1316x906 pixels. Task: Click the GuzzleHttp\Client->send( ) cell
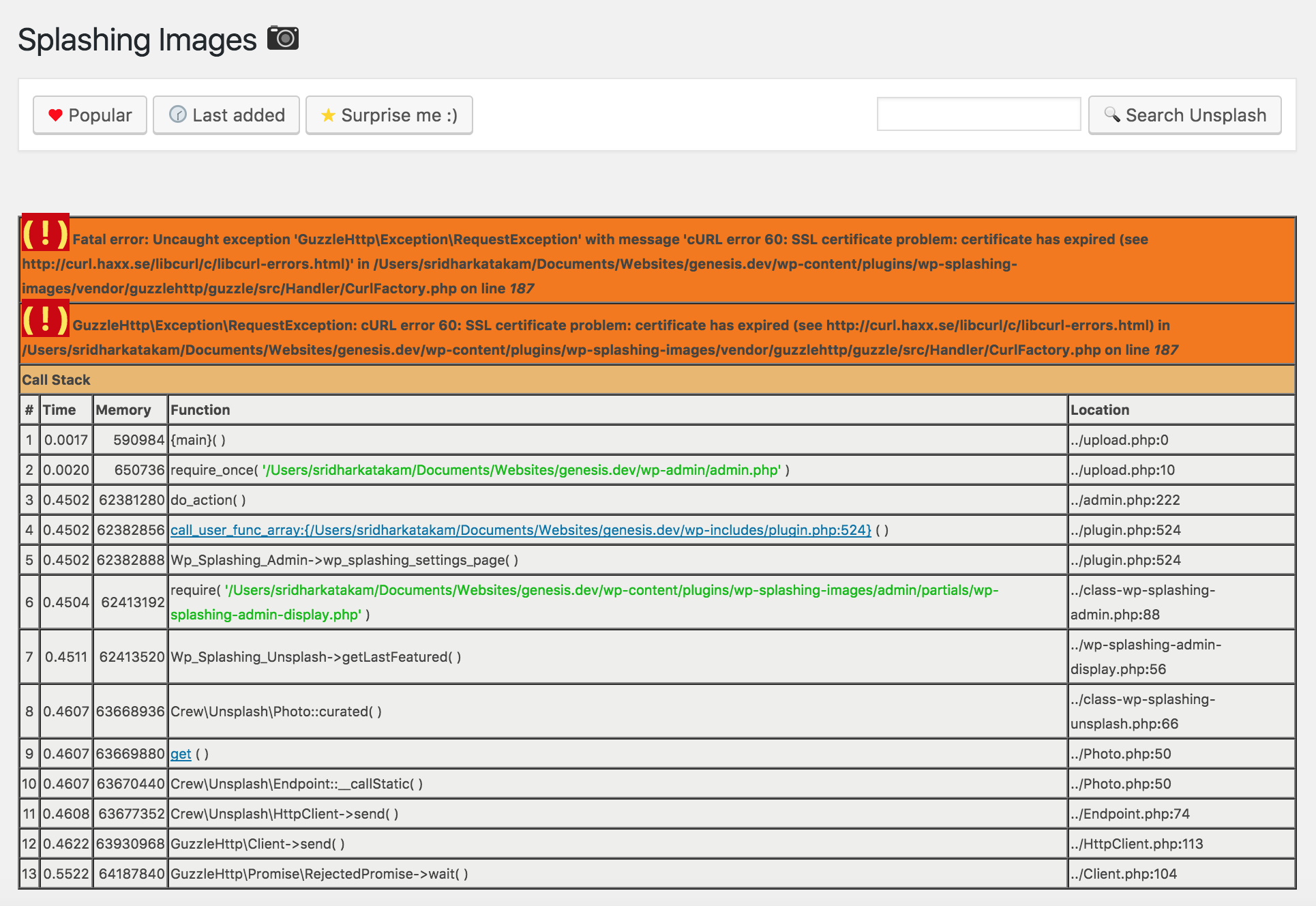(x=618, y=844)
